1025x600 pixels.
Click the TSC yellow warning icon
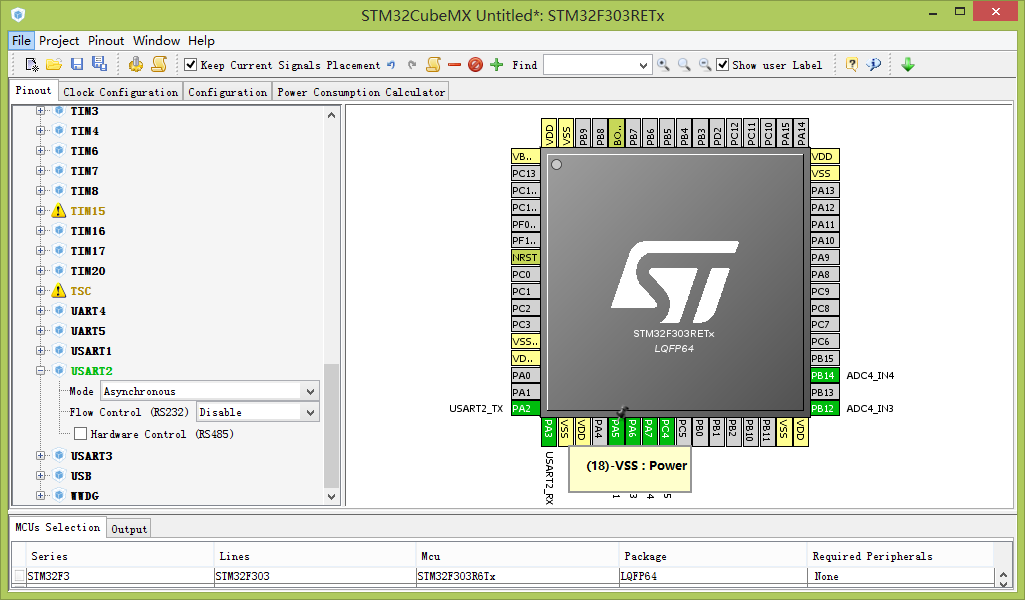(59, 290)
